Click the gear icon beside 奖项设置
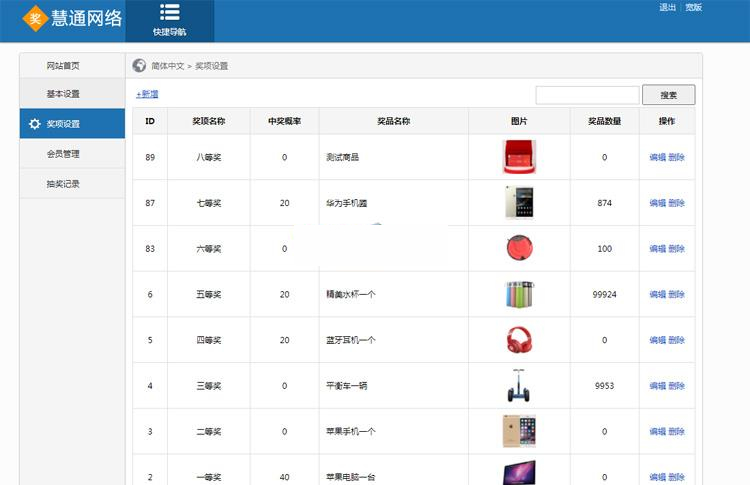 tap(35, 124)
